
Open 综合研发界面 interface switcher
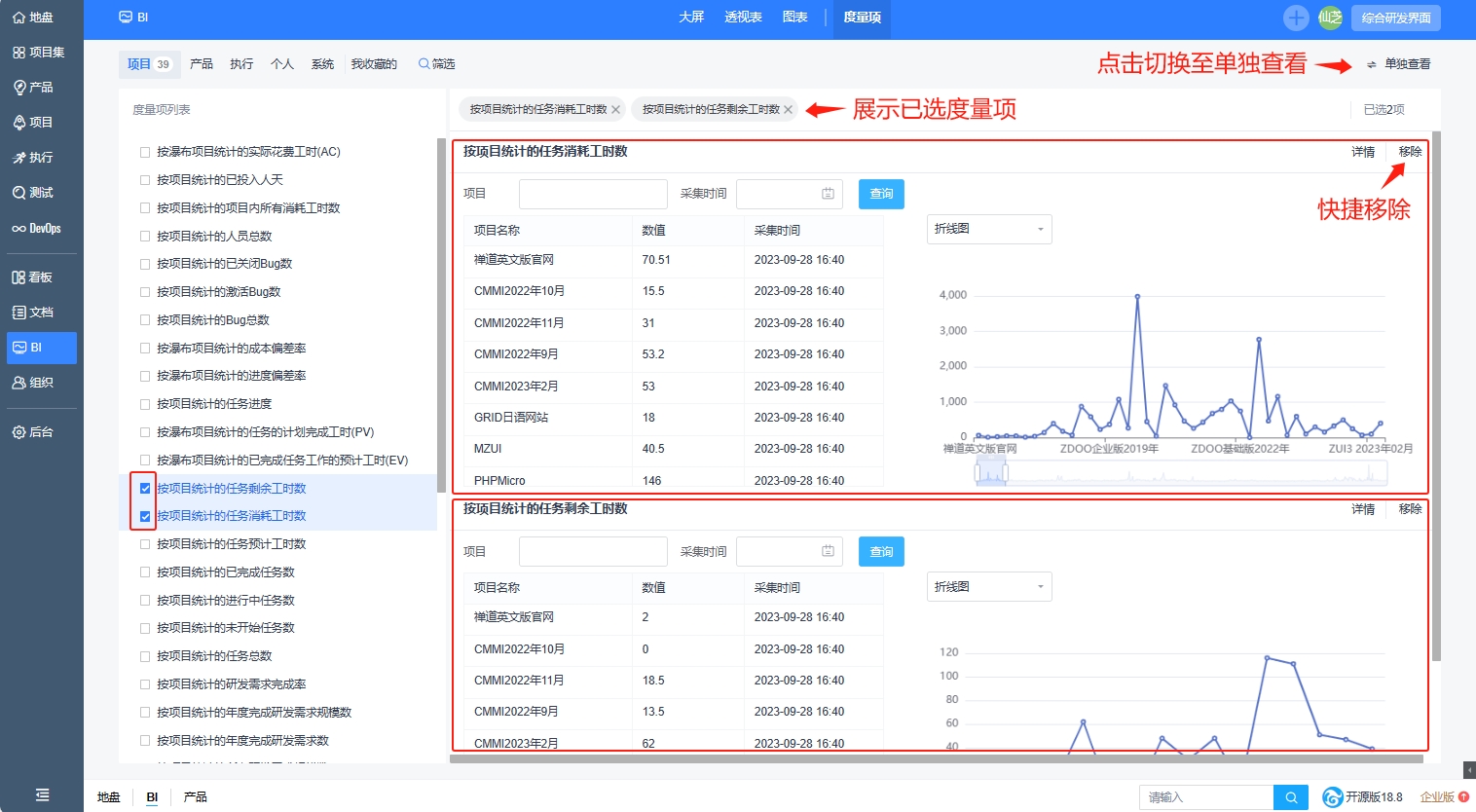[x=1395, y=18]
